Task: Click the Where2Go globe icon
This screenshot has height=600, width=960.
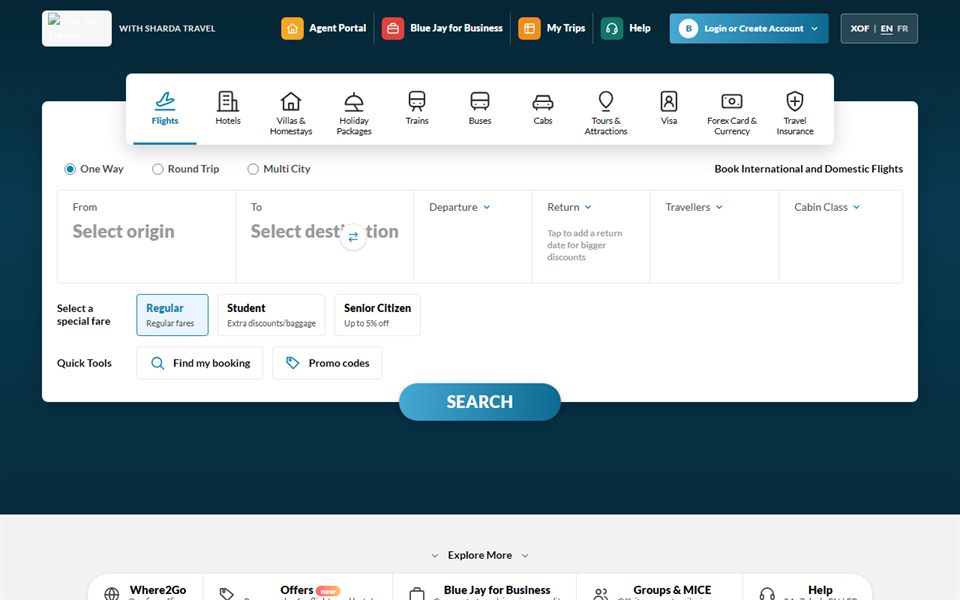Action: (111, 593)
